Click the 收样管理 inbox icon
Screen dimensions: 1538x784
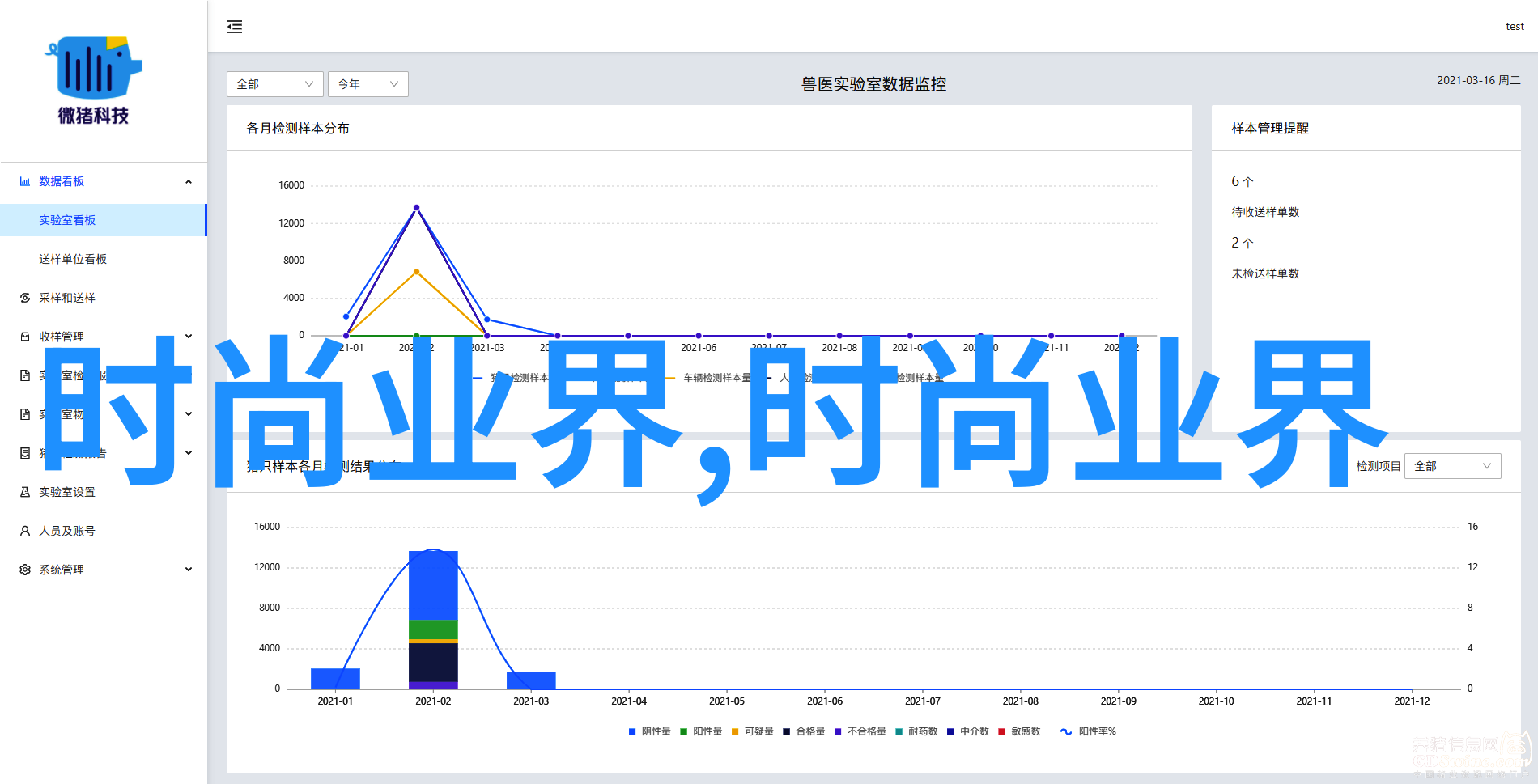pos(25,337)
